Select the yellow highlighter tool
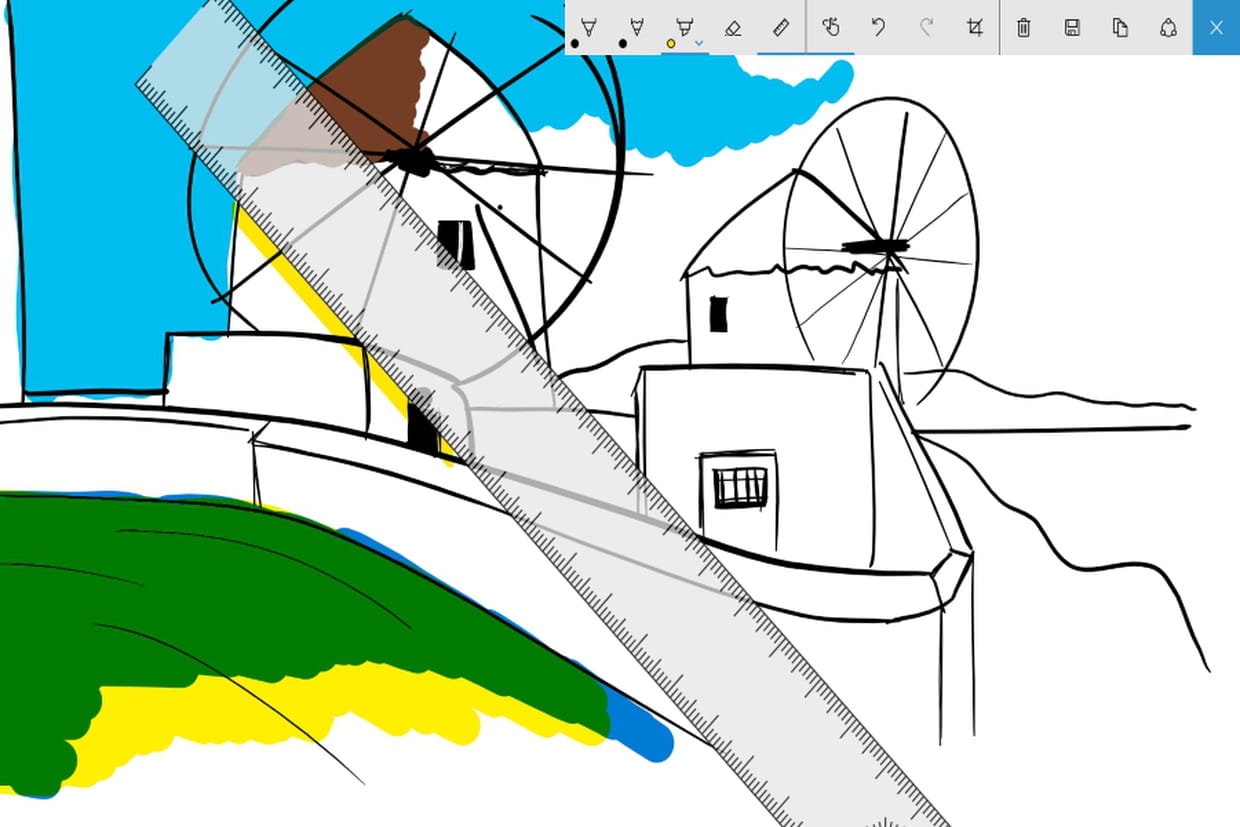Screen dimensions: 1240x827 pos(683,28)
